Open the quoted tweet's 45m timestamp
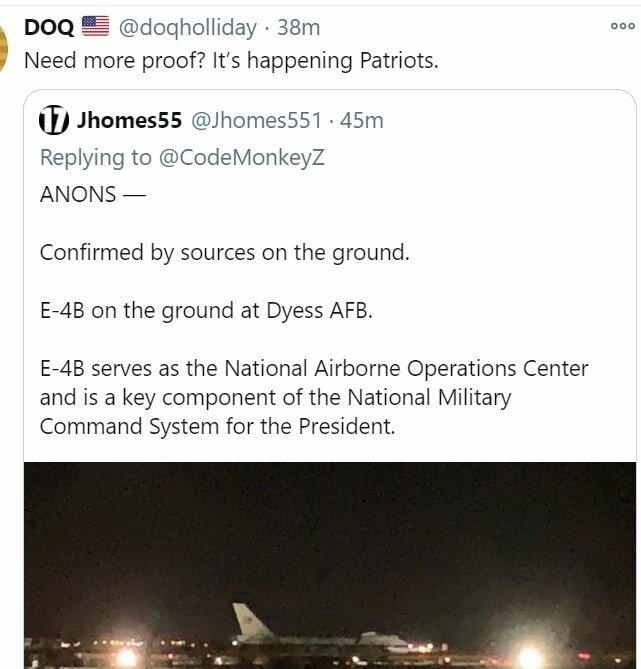Image resolution: width=641 pixels, height=669 pixels. click(362, 121)
